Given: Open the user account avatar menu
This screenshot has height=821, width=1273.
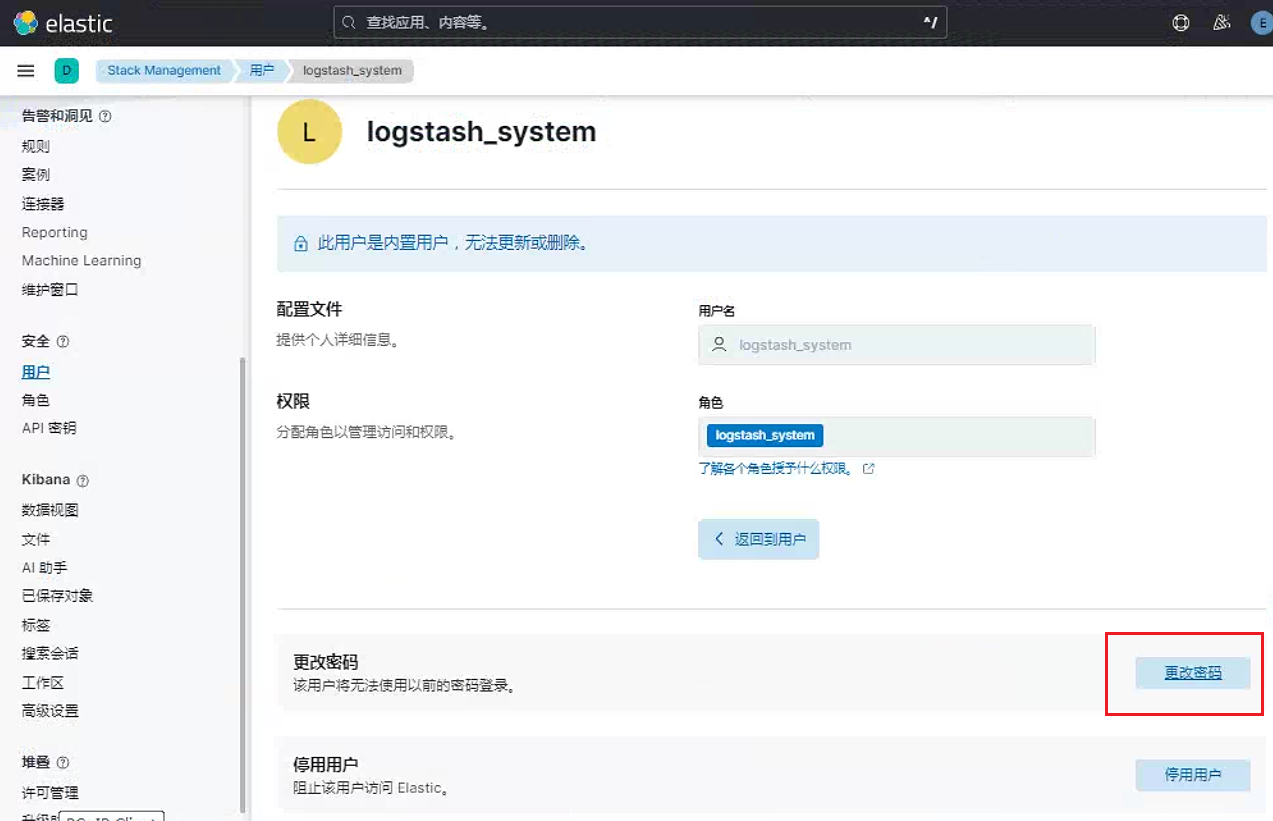Looking at the screenshot, I should click(x=1261, y=23).
